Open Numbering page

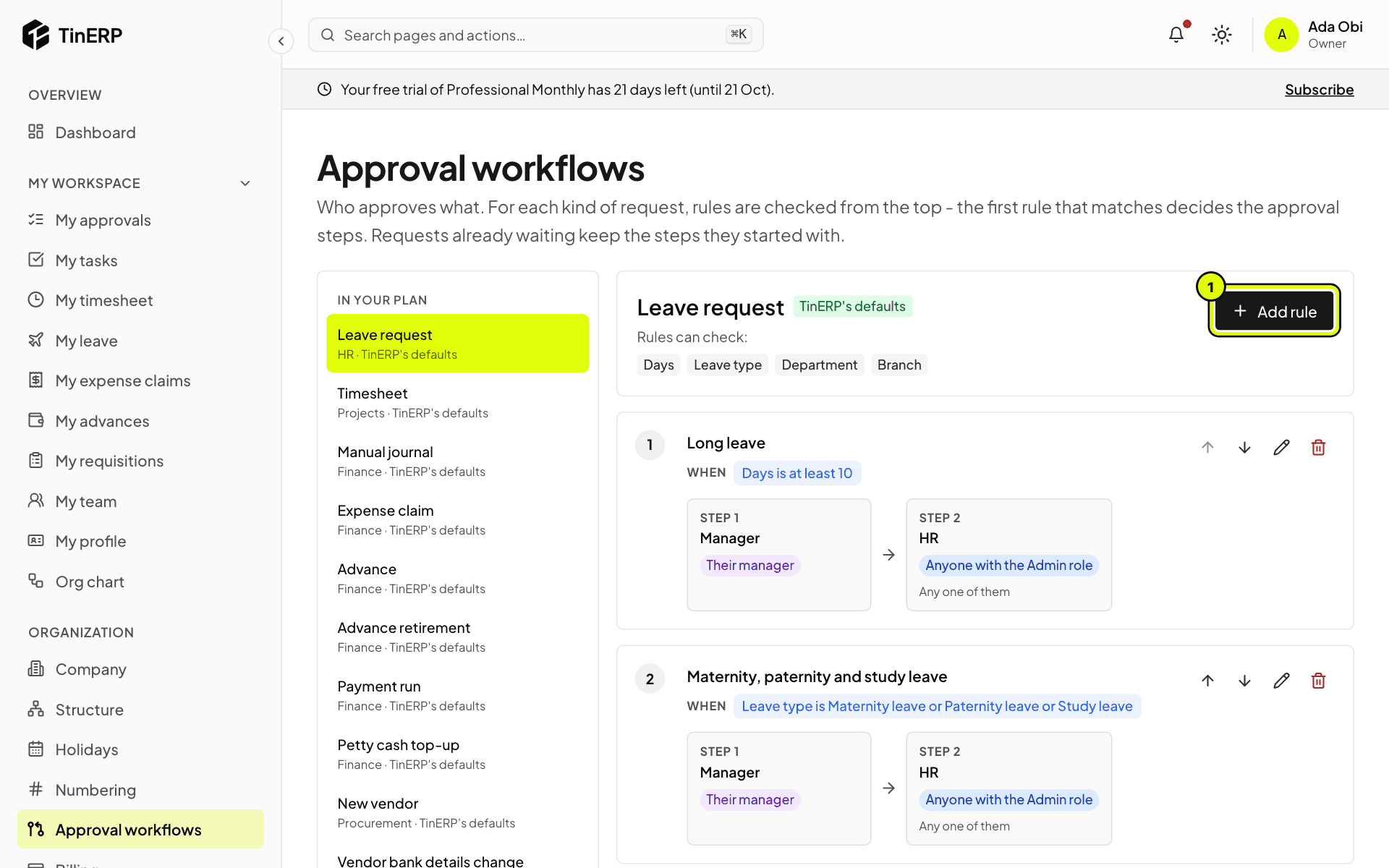pos(140,790)
